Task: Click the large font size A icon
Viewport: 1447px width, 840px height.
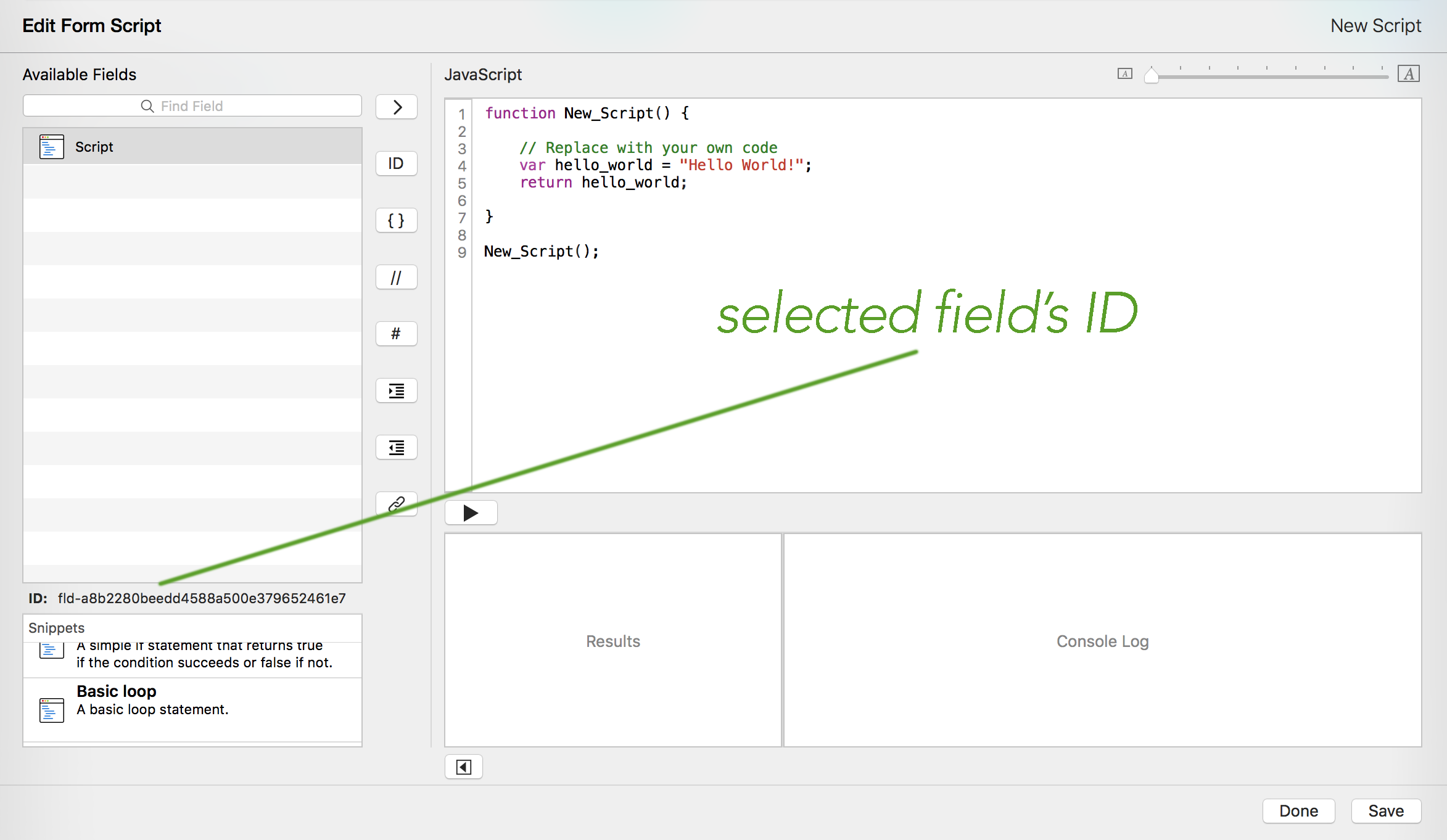Action: 1408,73
